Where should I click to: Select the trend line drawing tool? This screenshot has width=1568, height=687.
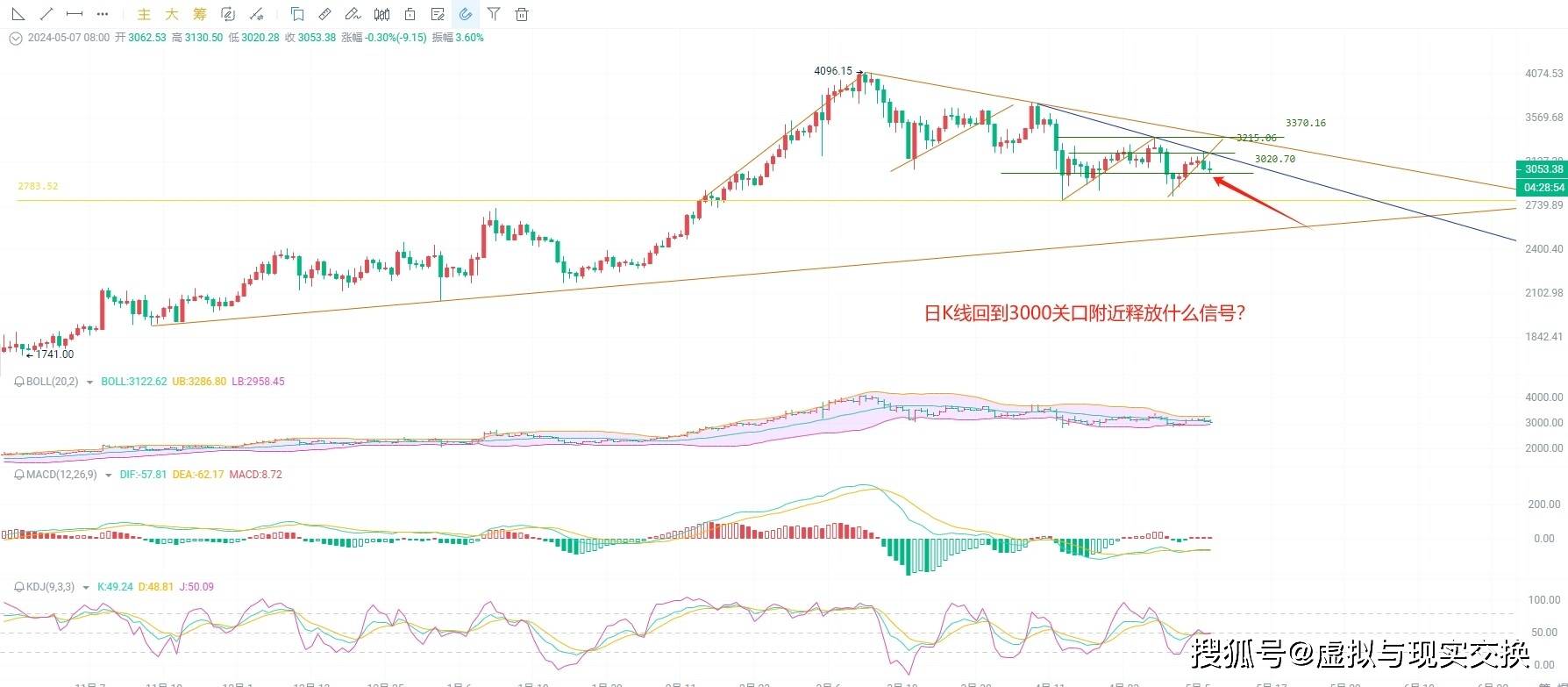pyautogui.click(x=46, y=14)
